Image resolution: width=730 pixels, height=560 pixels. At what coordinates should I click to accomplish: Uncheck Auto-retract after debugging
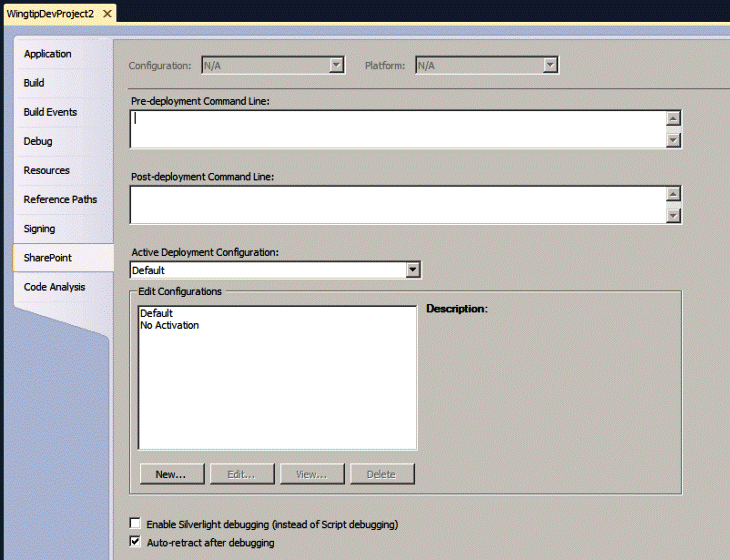point(135,542)
